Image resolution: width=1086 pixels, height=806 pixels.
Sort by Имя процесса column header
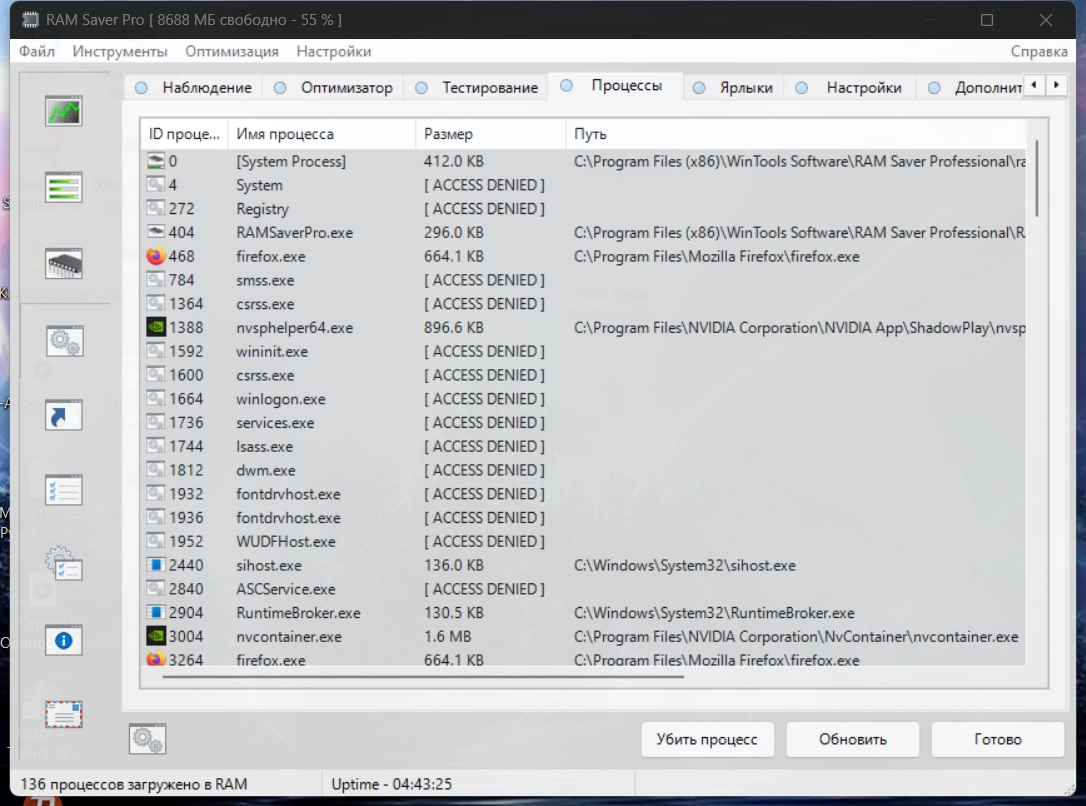point(322,134)
